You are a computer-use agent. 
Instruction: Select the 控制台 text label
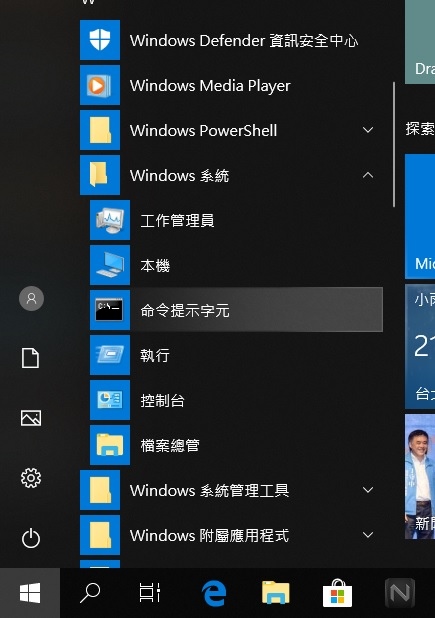pyautogui.click(x=163, y=400)
